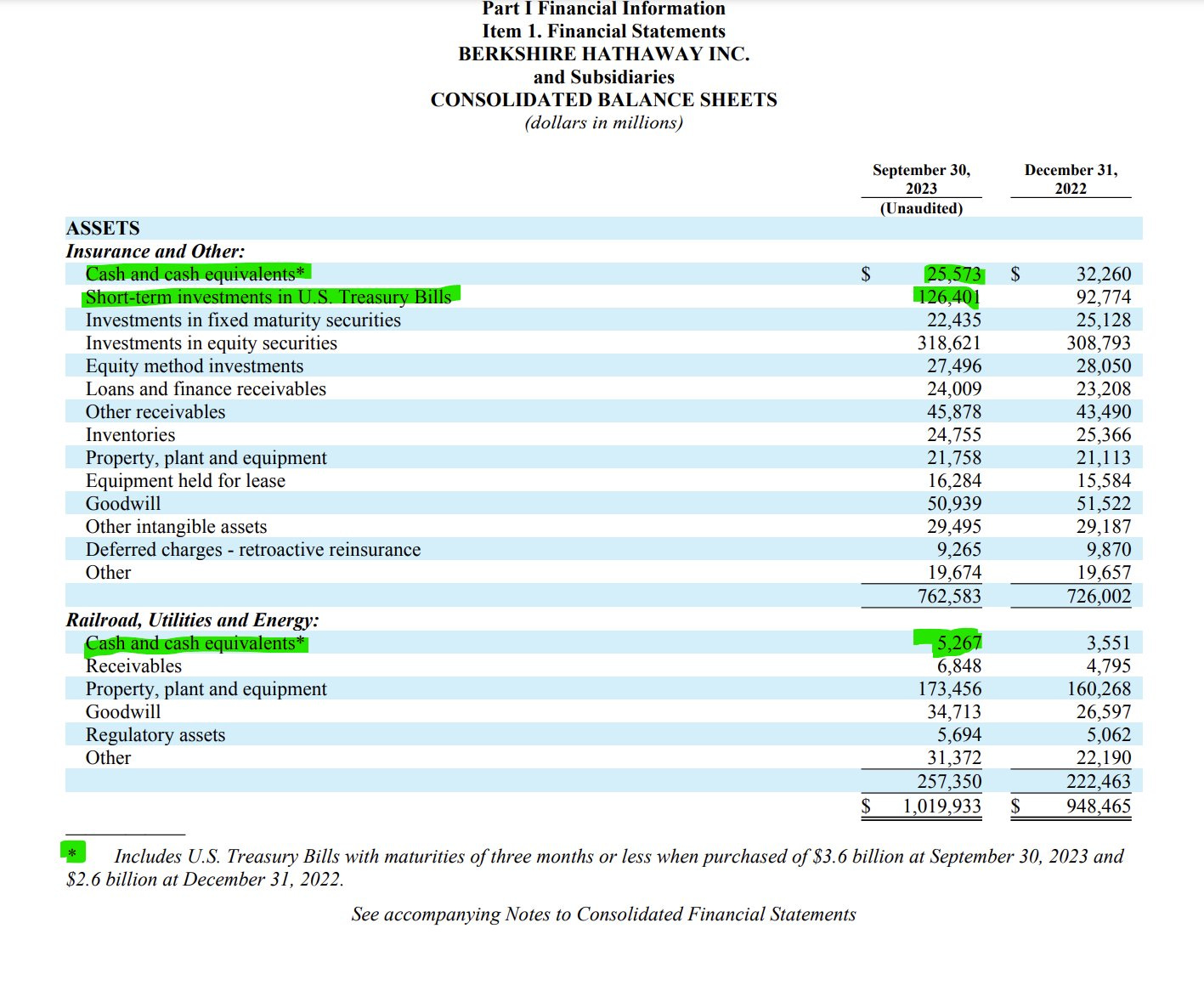Image resolution: width=1204 pixels, height=985 pixels.
Task: Click the value 318,621
Action: [x=948, y=342]
